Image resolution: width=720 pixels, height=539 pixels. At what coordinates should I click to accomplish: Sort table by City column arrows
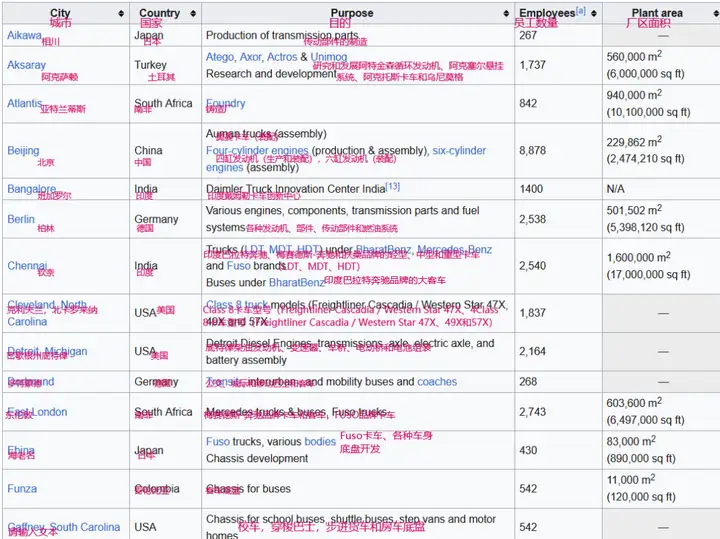121,13
